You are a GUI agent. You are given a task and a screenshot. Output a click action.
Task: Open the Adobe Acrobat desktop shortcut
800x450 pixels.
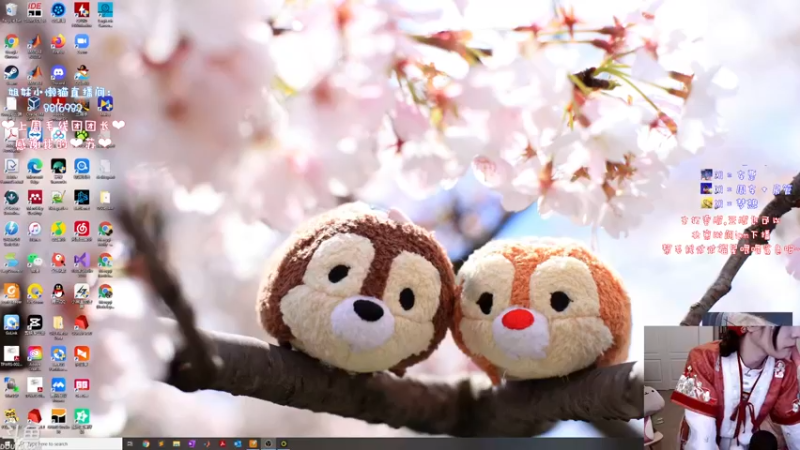click(x=11, y=135)
